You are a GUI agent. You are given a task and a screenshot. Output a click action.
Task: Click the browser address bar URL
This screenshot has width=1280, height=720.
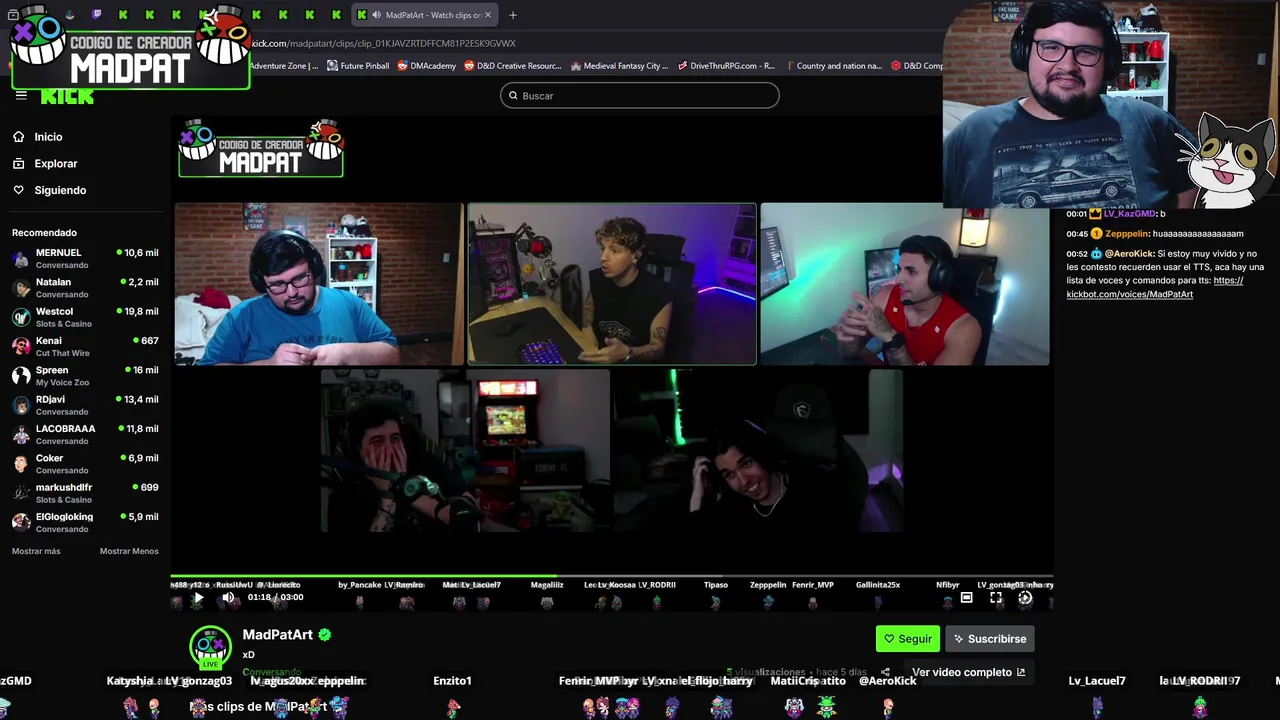pos(383,43)
